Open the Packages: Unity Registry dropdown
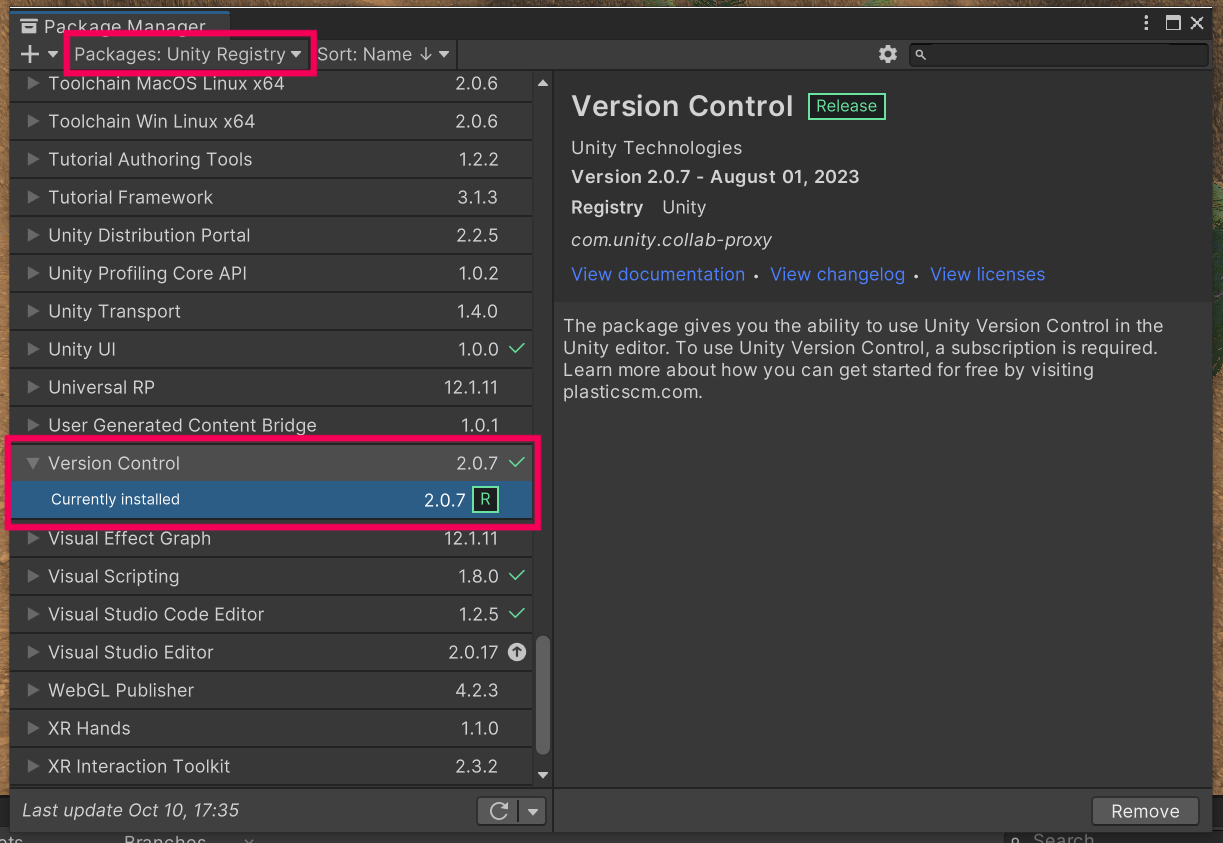The height and width of the screenshot is (843, 1223). (x=188, y=54)
